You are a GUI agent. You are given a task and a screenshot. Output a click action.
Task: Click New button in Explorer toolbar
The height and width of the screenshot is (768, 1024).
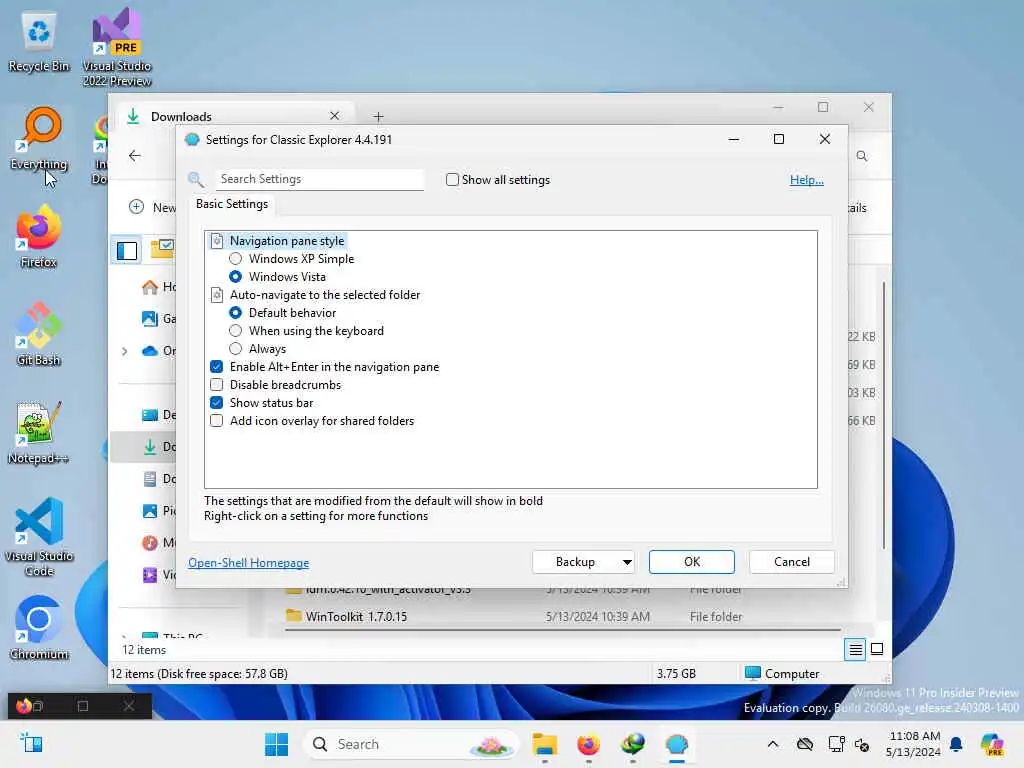(152, 207)
